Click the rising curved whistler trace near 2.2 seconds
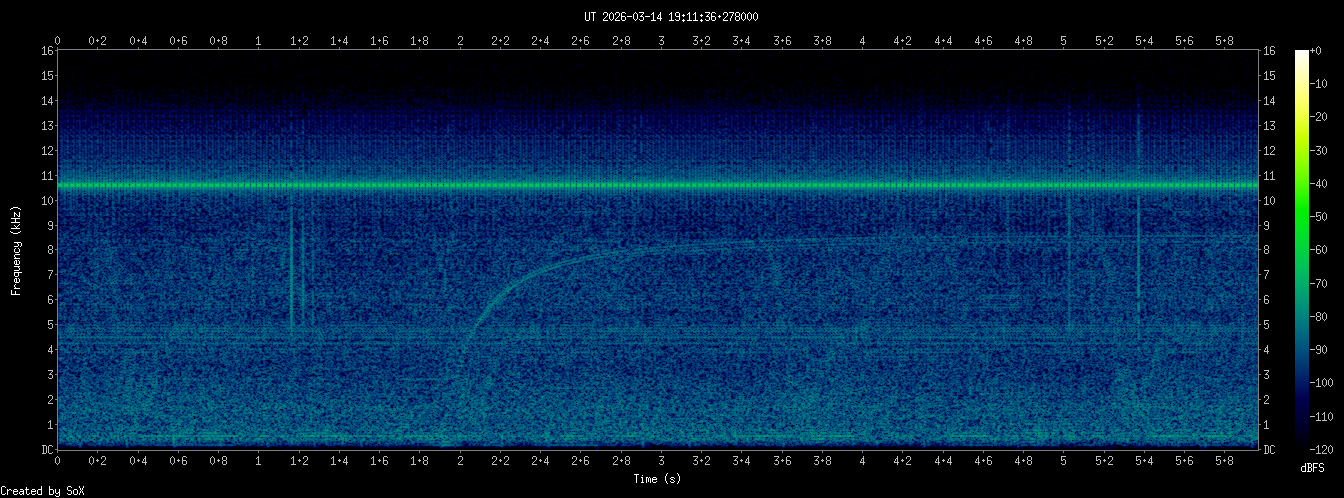The width and height of the screenshot is (1344, 498). [x=498, y=288]
